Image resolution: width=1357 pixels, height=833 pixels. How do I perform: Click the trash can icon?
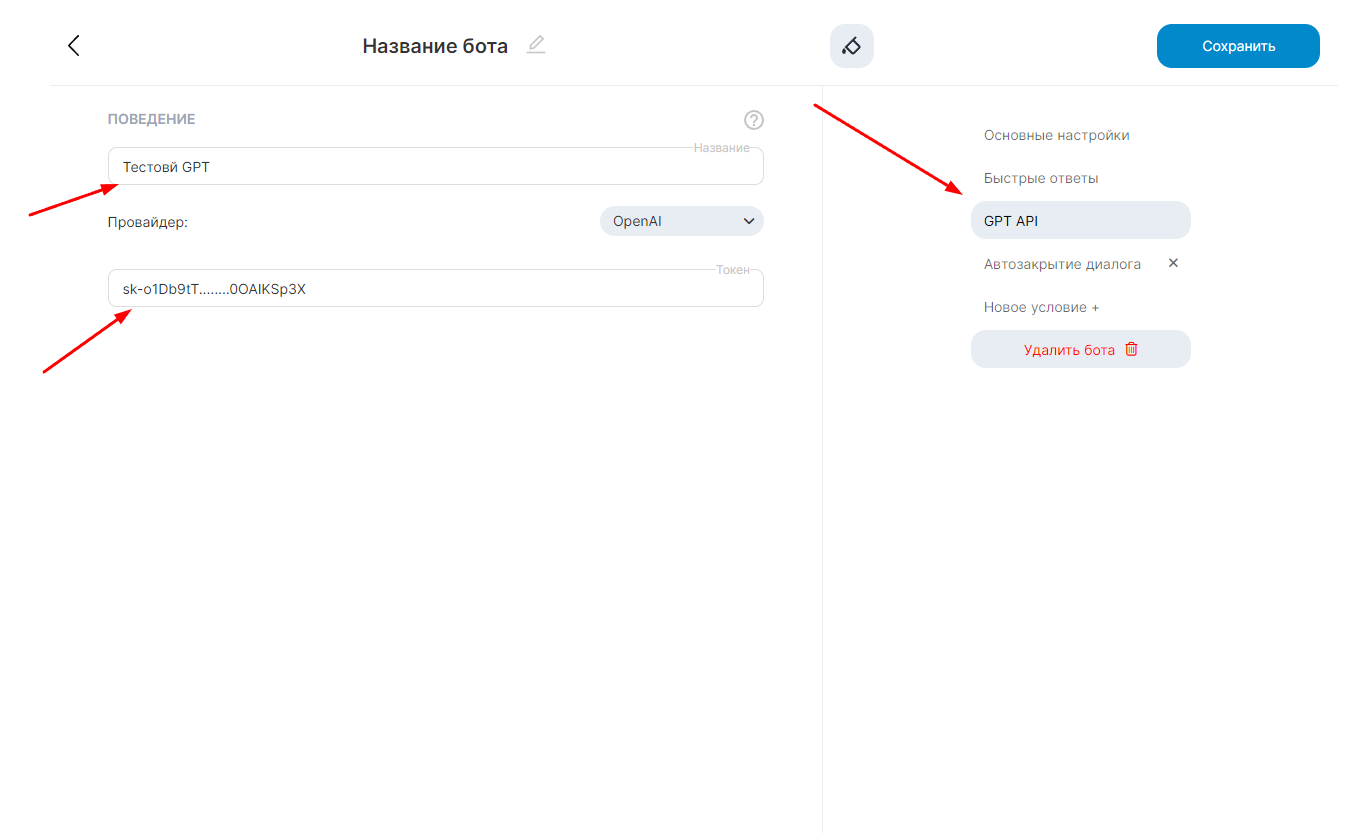click(x=1131, y=349)
